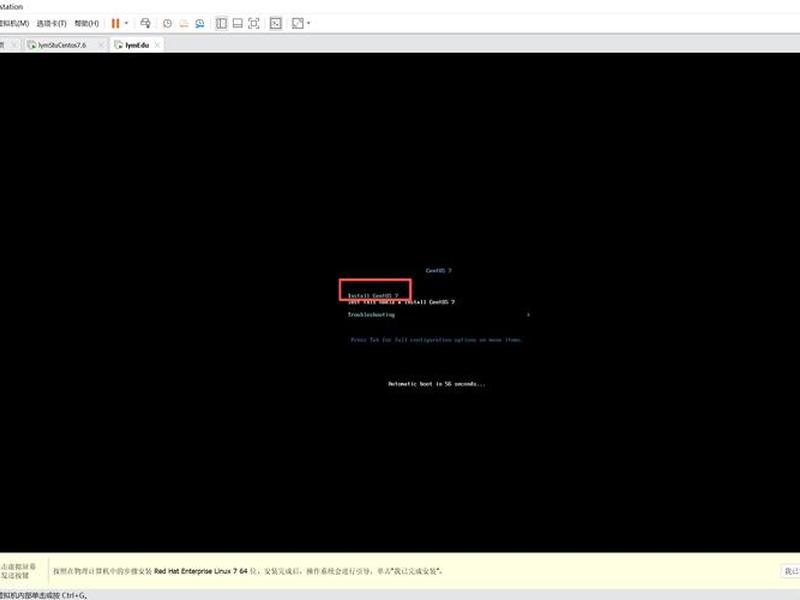Expand the stretch display dropdown arrow
Viewport: 800px width, 600px height.
pos(309,23)
